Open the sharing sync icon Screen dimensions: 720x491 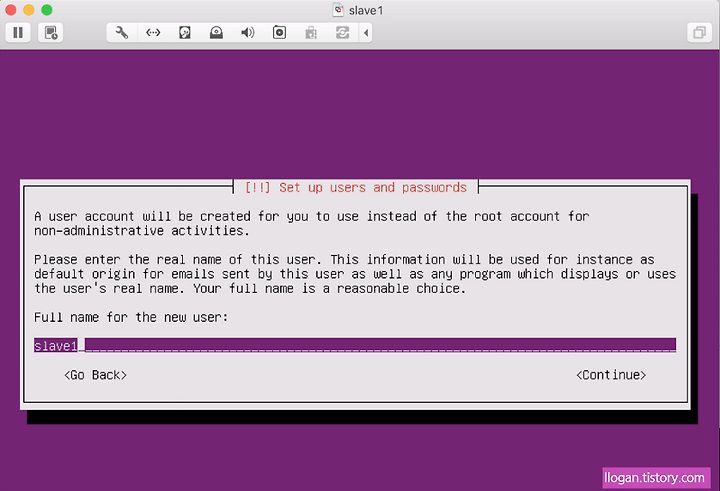tap(343, 33)
